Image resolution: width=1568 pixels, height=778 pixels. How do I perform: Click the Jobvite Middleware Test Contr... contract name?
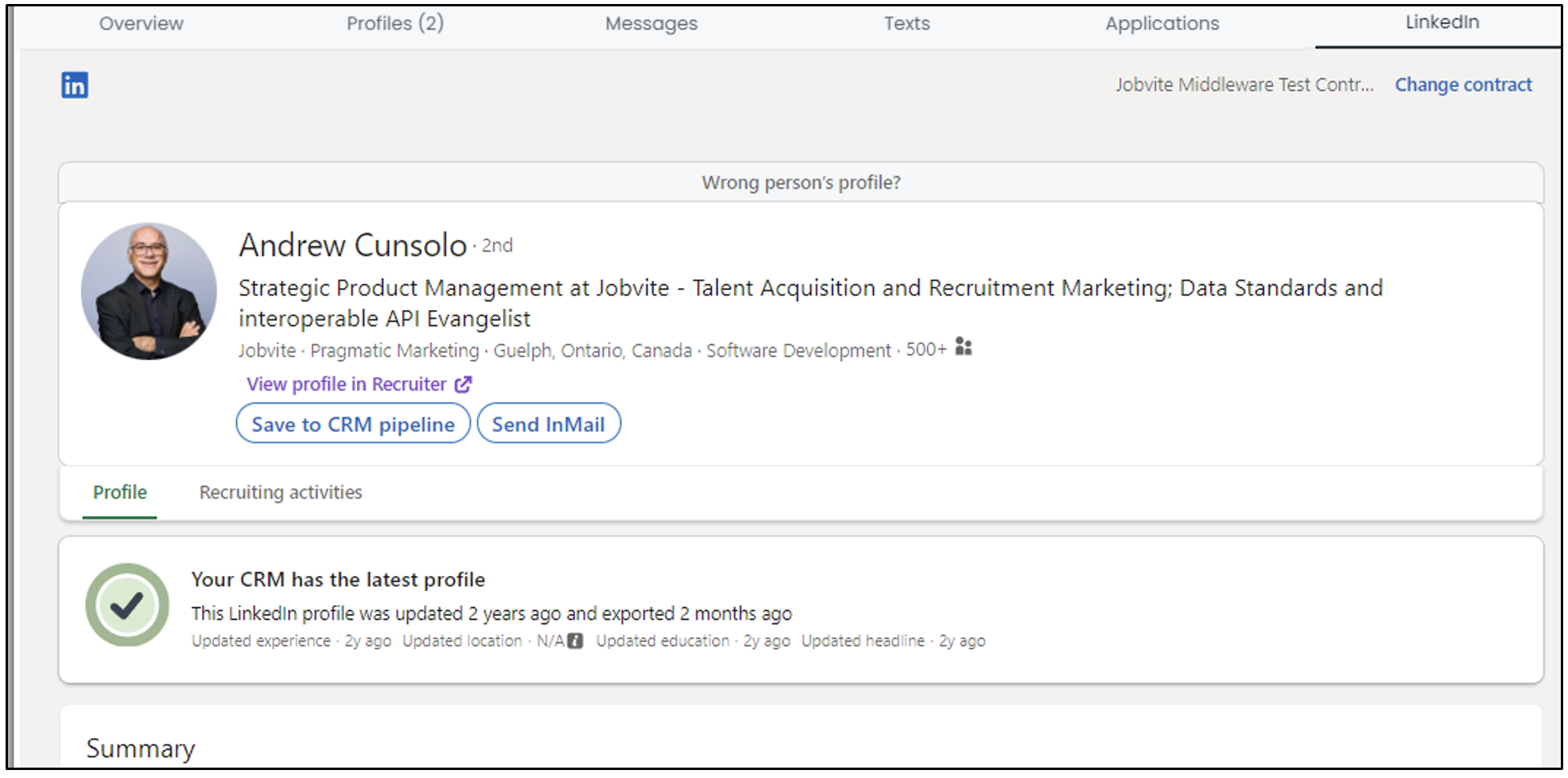pyautogui.click(x=1245, y=85)
